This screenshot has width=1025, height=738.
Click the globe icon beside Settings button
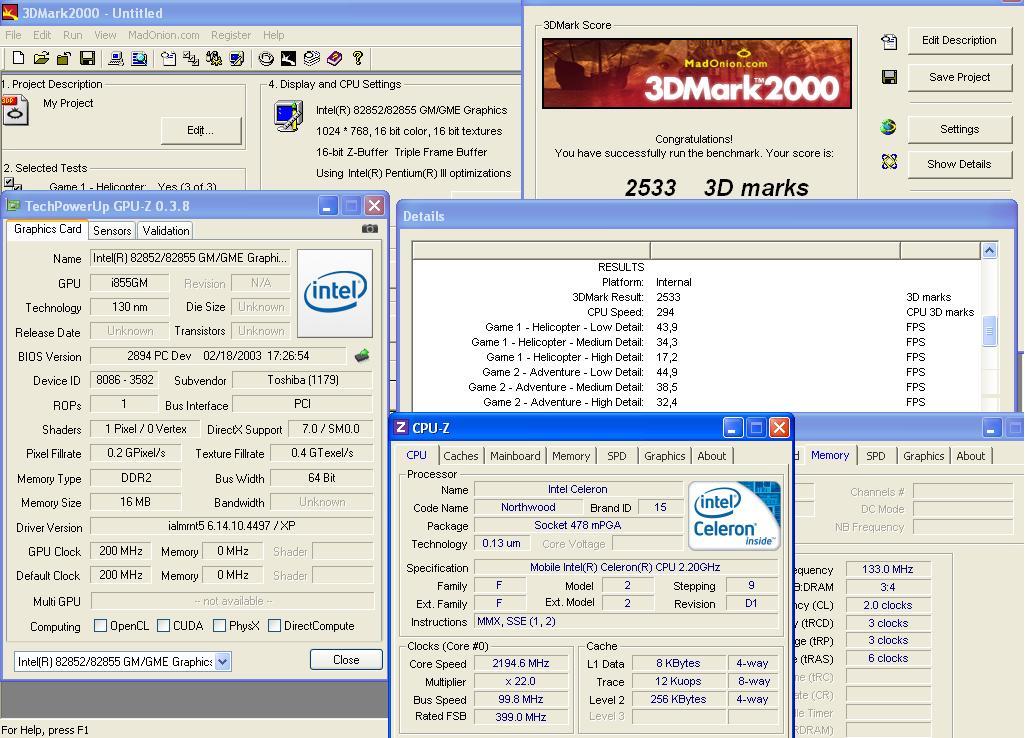pos(888,127)
